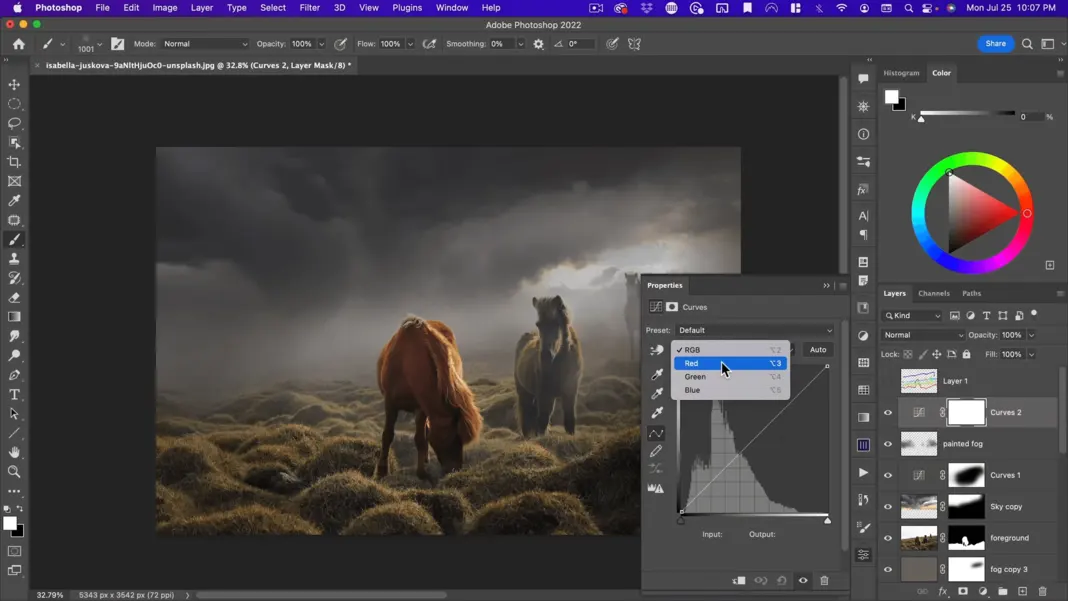Select the Crop tool
The width and height of the screenshot is (1068, 601).
pos(14,162)
